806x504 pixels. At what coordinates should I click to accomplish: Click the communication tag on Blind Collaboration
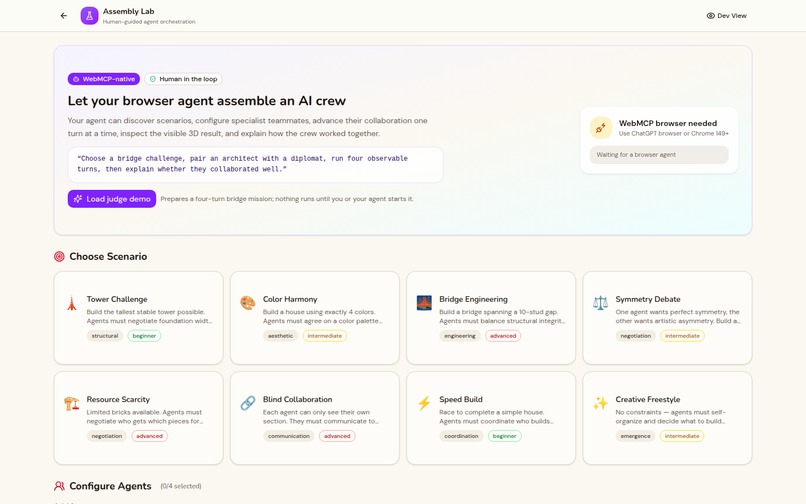289,436
